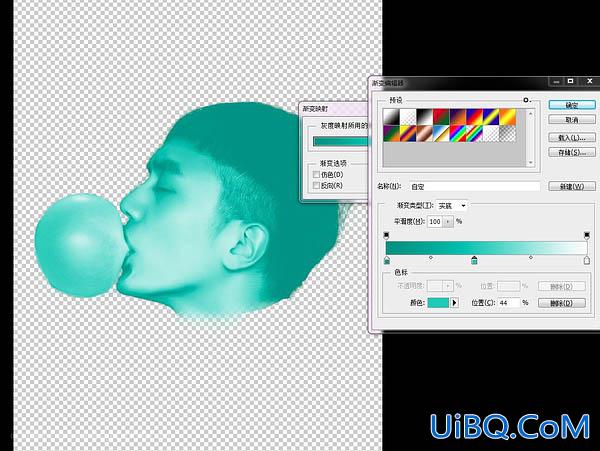Click 取消 to cancel gradient editing
600x451 pixels.
point(572,120)
